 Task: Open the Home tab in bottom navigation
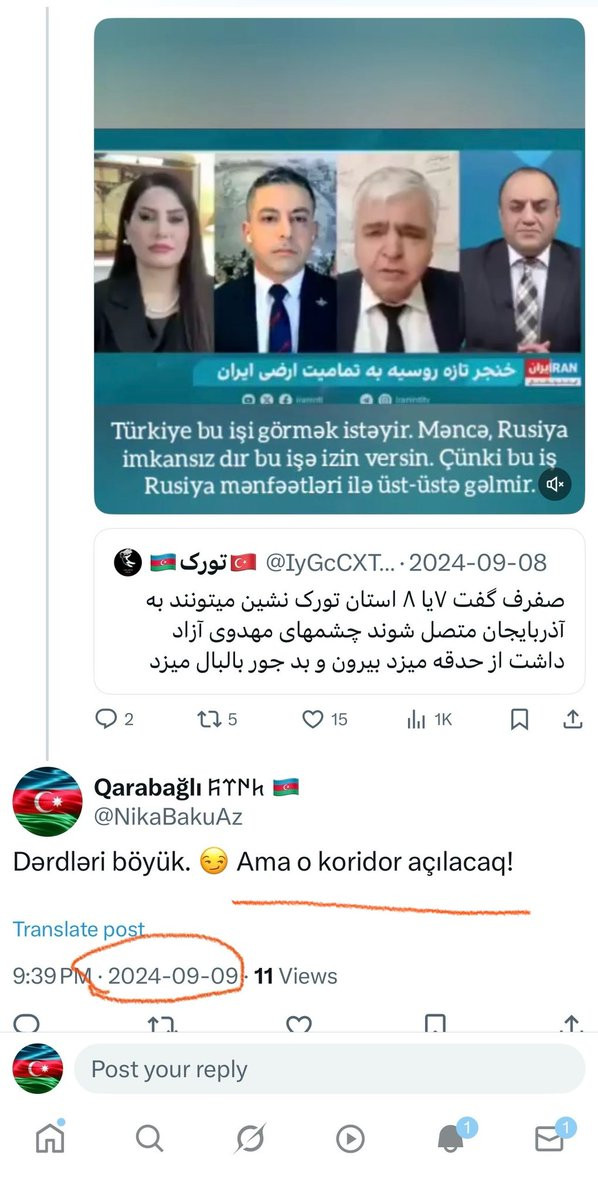(x=50, y=1138)
